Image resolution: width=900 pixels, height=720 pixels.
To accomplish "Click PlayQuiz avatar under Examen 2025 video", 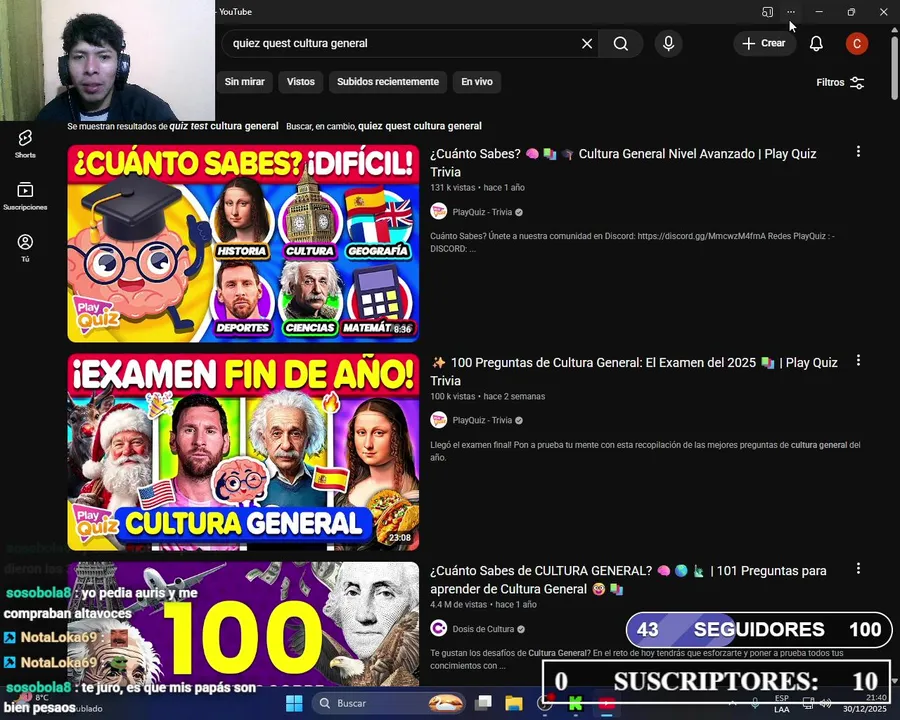I will (x=439, y=420).
